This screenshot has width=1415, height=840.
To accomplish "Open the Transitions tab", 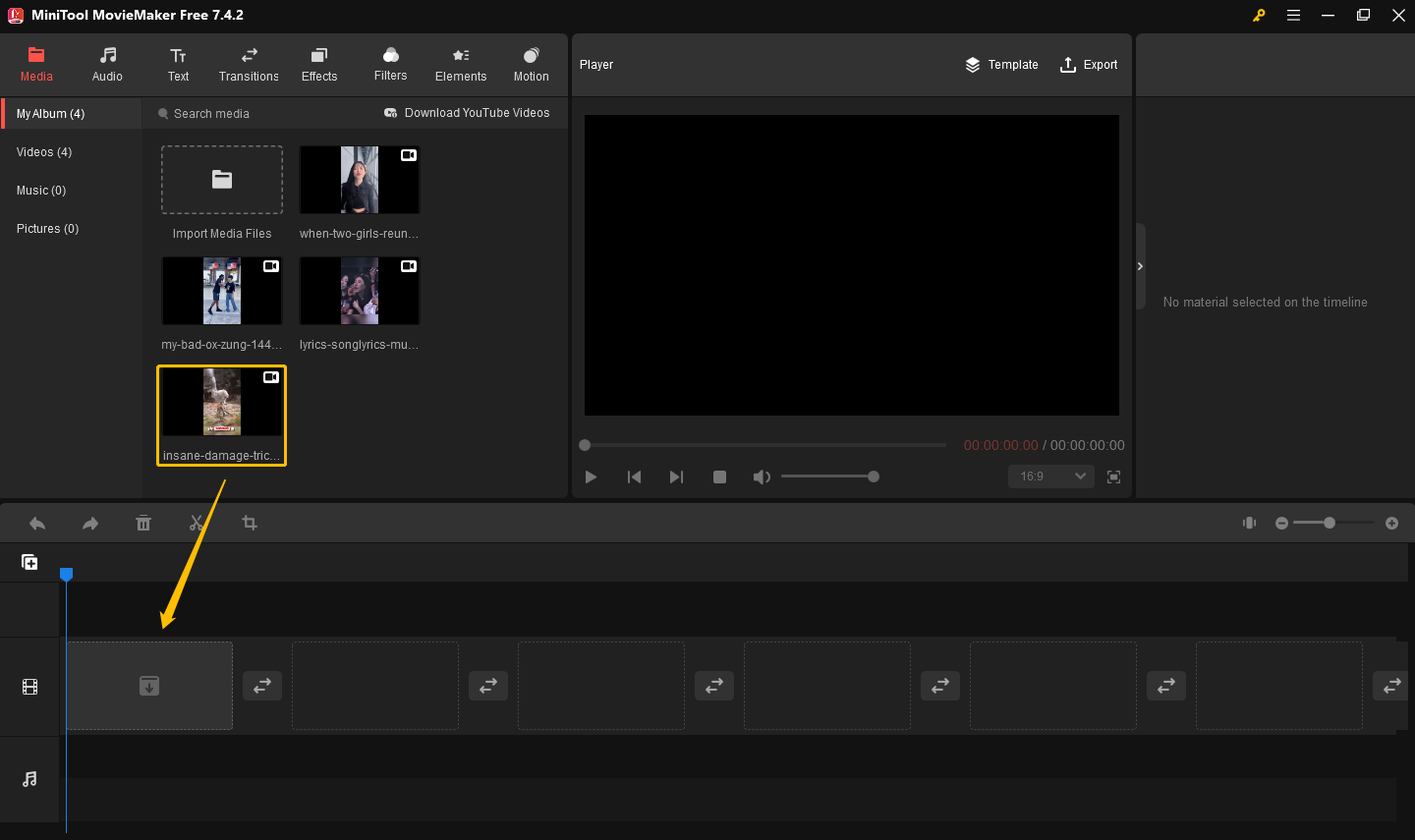I will coord(249,65).
